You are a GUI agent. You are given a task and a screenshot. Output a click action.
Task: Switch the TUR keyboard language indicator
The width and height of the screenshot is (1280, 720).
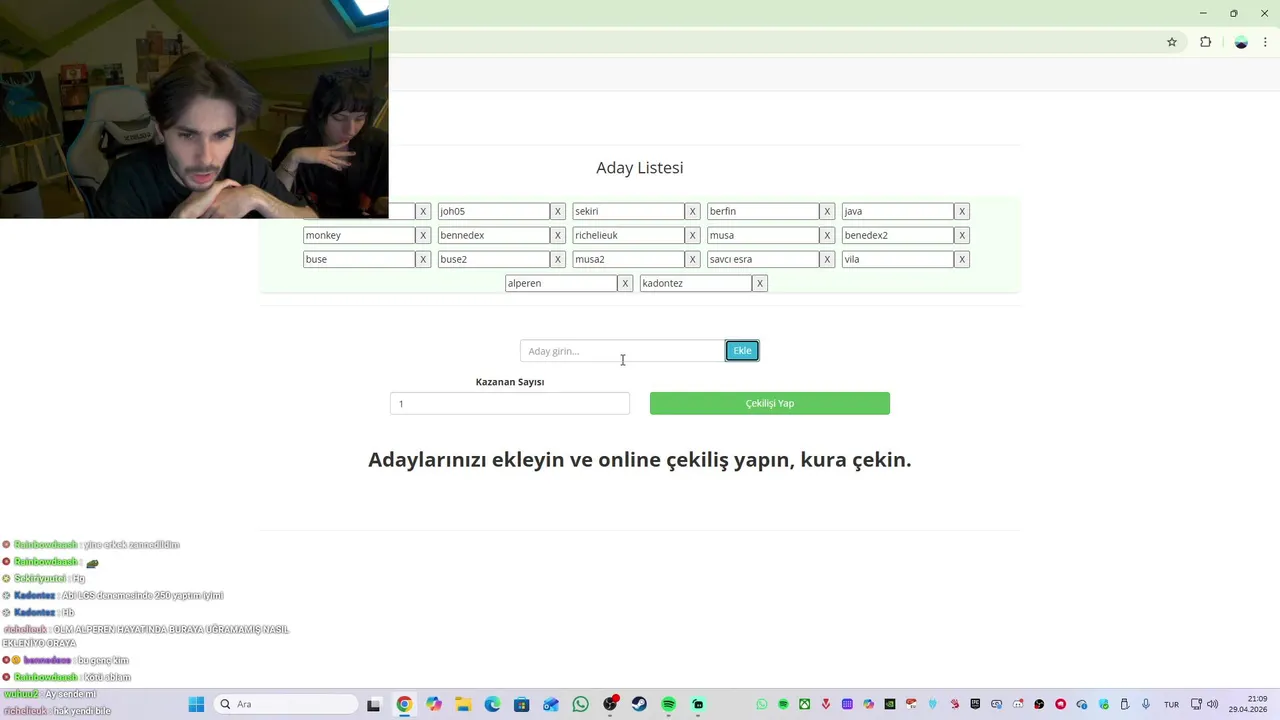(x=1171, y=704)
